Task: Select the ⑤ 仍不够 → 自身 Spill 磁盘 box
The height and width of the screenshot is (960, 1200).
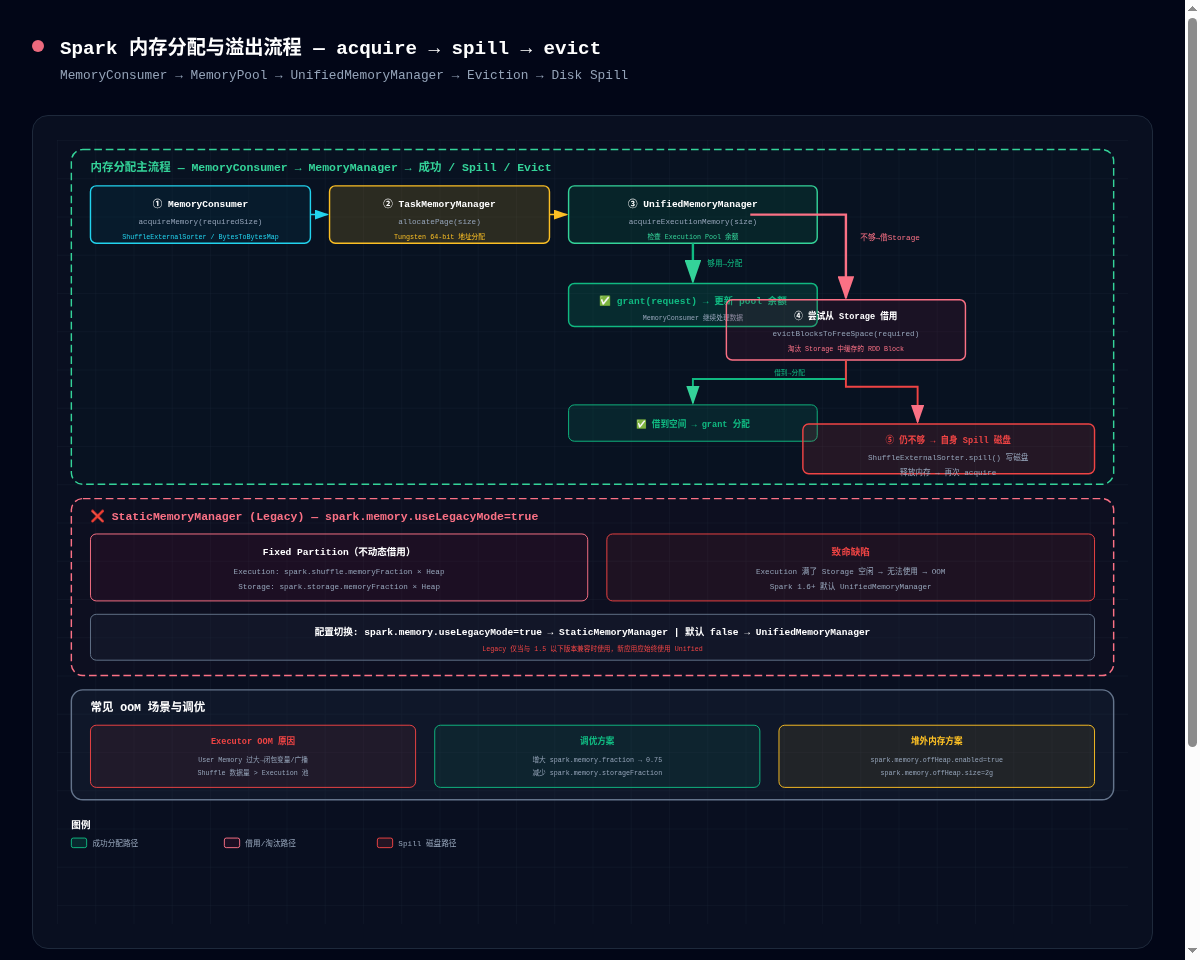Action: point(948,449)
